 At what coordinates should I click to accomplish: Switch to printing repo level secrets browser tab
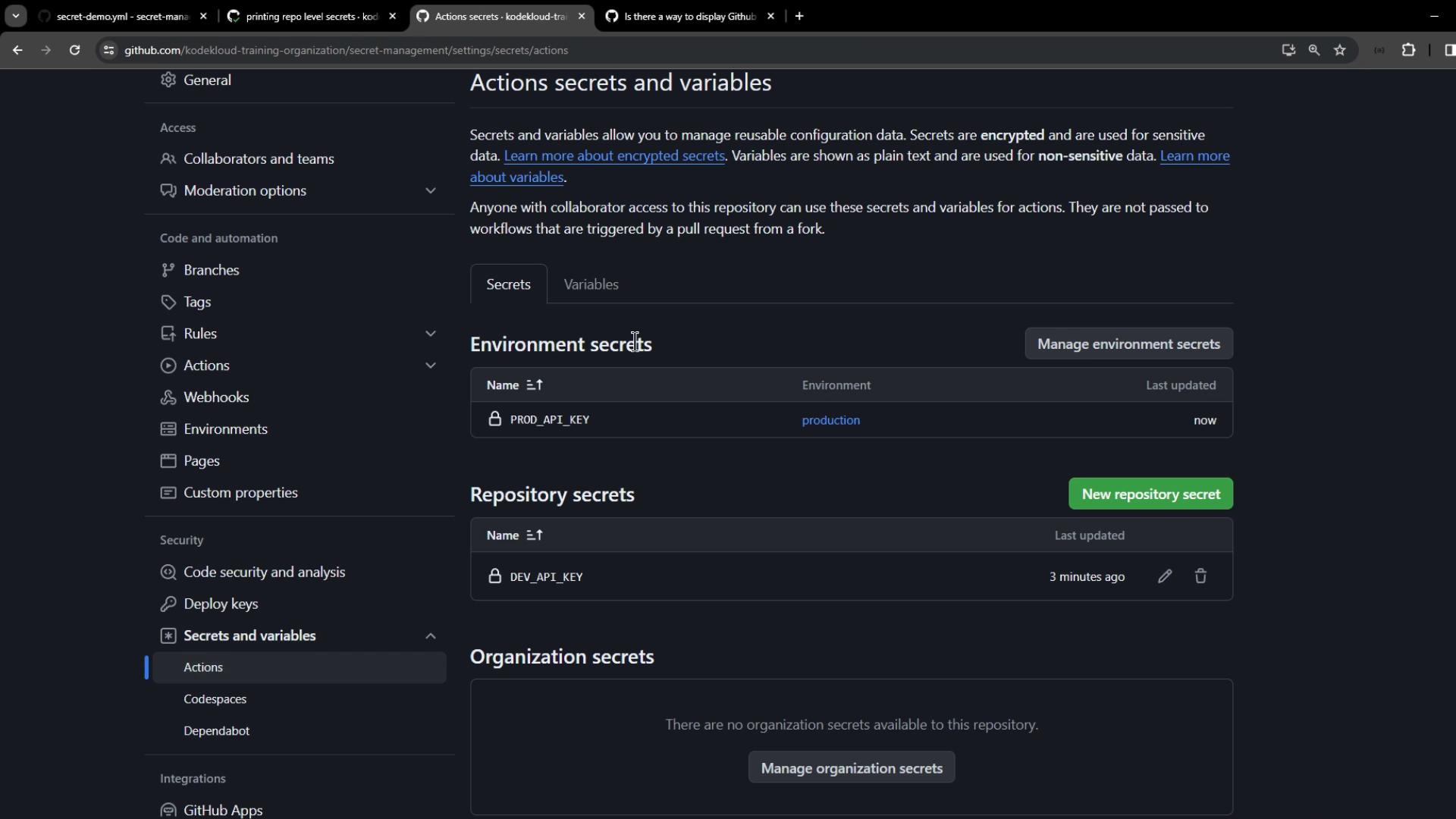tap(312, 16)
